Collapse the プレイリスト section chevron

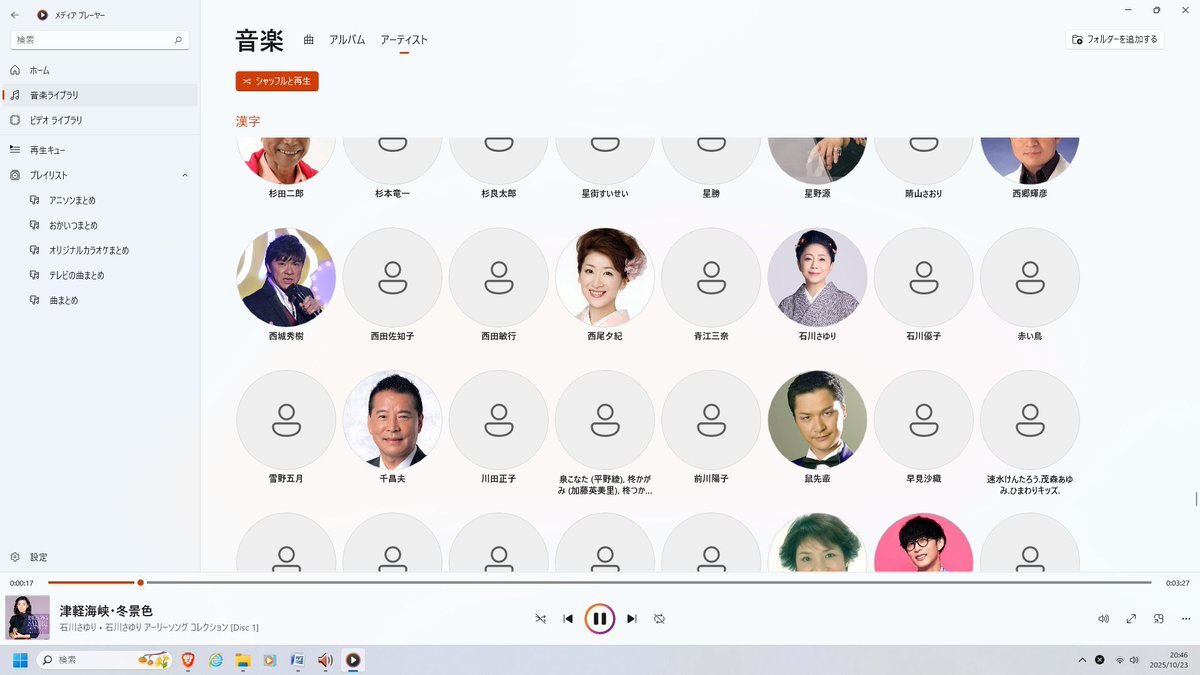pos(185,175)
